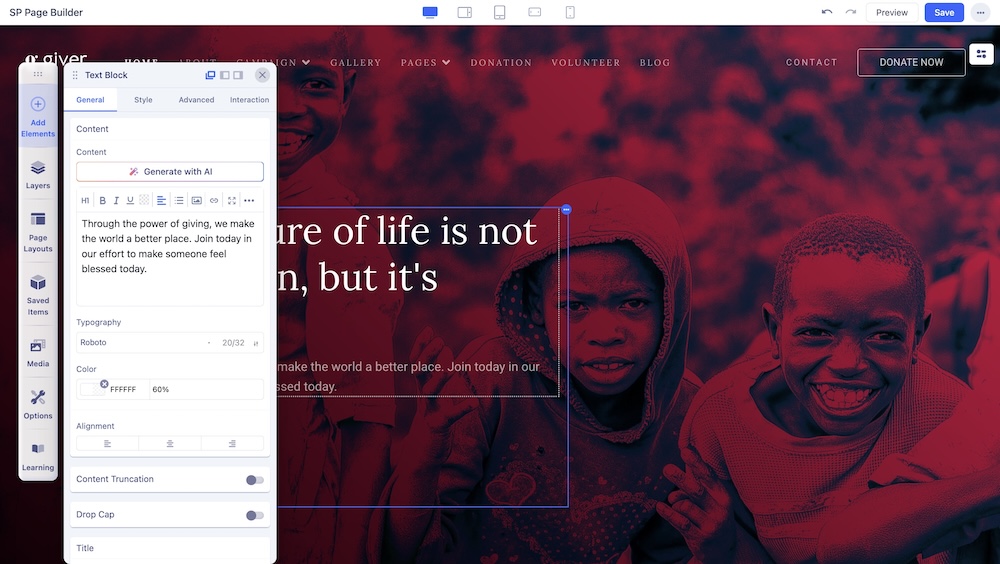This screenshot has width=1000, height=564.
Task: Dock Text Block panel to the right
Action: tap(238, 75)
